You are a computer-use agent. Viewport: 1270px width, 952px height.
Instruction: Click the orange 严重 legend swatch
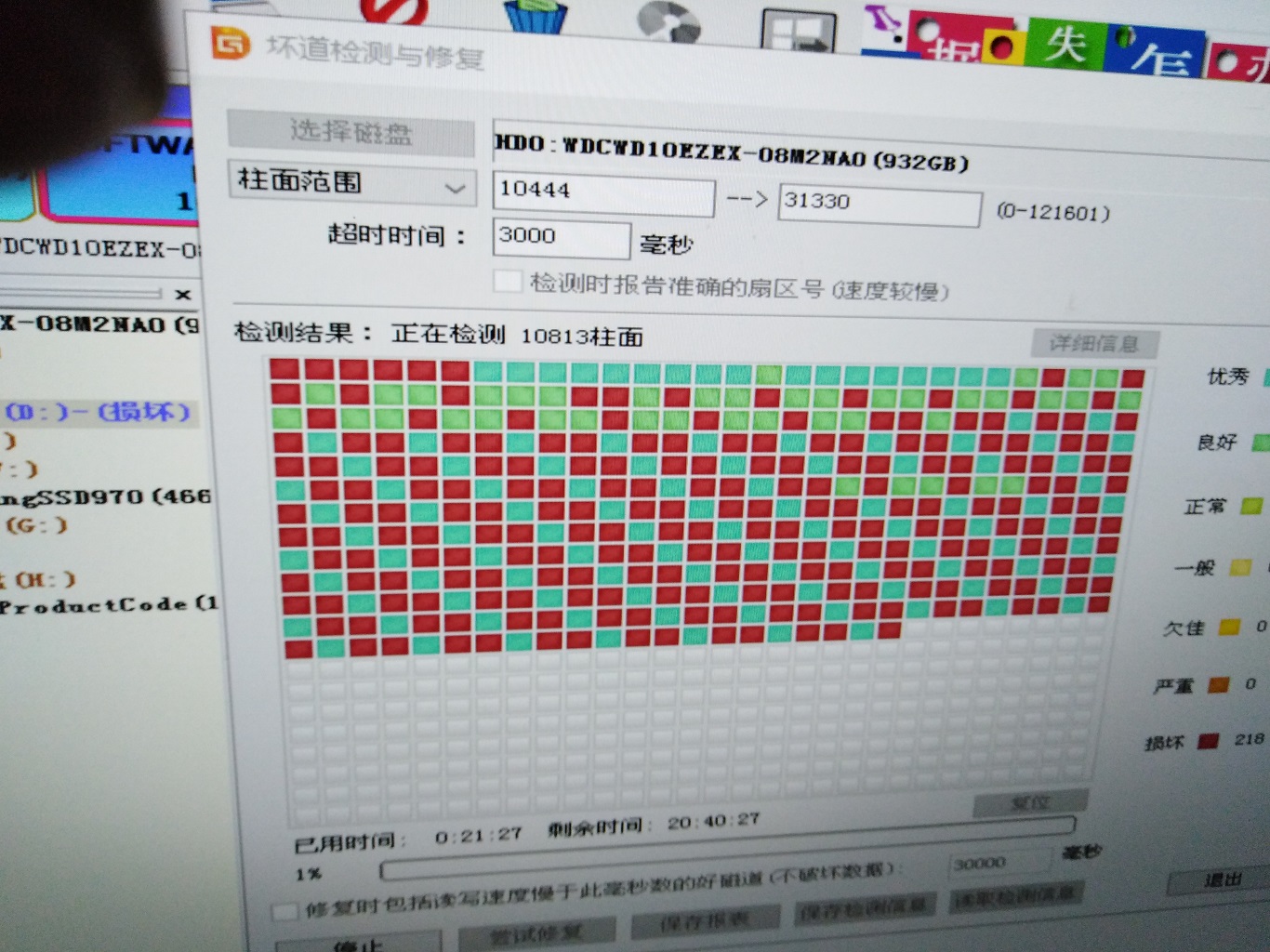(x=1218, y=685)
